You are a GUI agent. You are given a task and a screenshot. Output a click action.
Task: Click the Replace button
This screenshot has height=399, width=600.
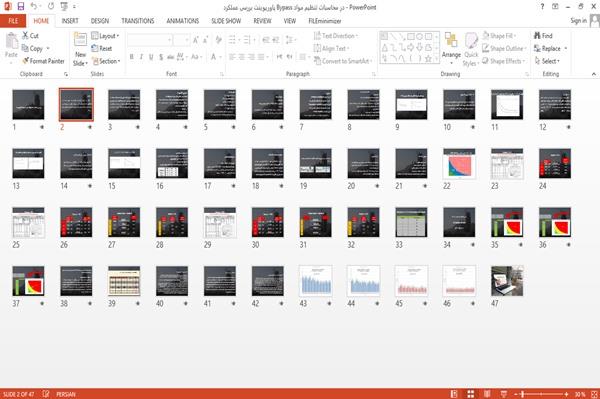[550, 48]
